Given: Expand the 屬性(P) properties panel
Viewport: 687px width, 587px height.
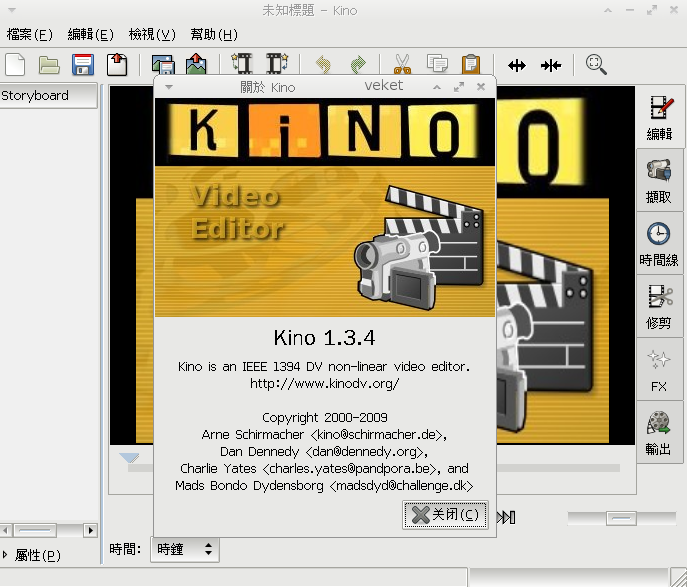Looking at the screenshot, I should pos(32,555).
